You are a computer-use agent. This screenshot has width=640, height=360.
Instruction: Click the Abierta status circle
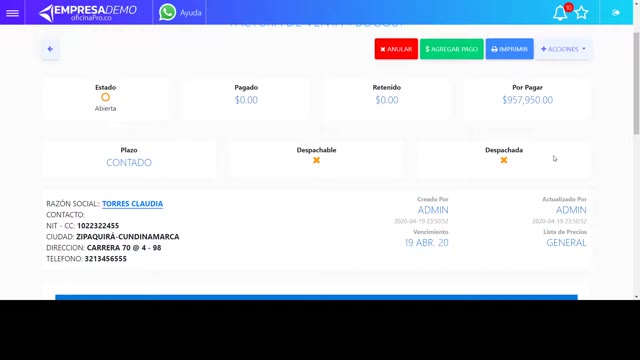(x=105, y=97)
